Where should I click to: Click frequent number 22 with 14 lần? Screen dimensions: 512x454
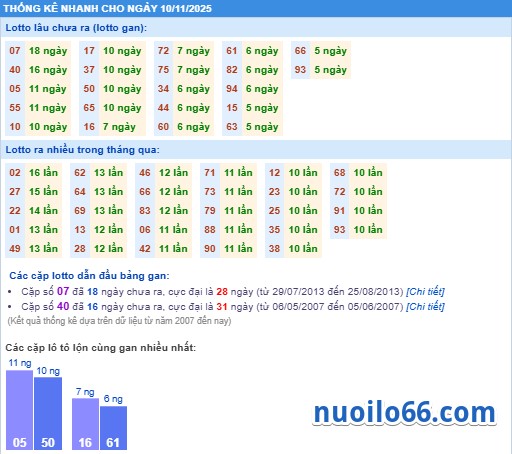(x=15, y=211)
